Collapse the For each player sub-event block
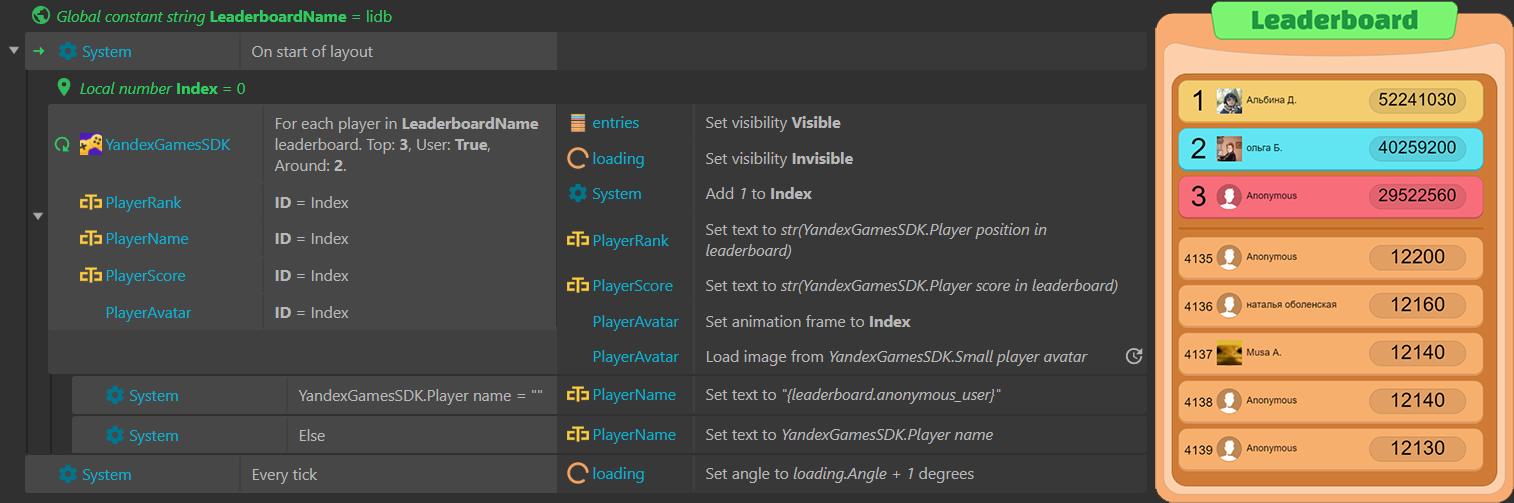1514x503 pixels. [x=38, y=215]
